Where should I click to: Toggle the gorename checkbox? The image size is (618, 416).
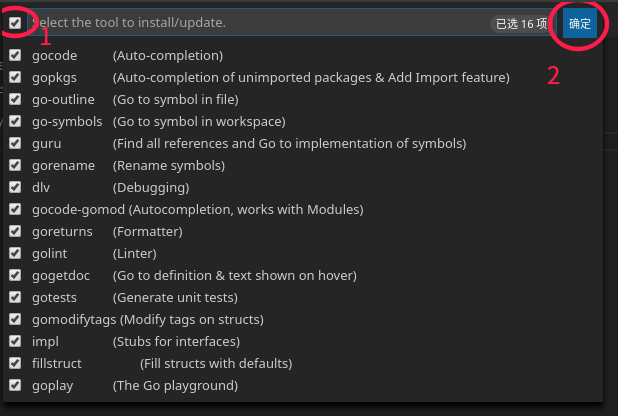[x=15, y=165]
